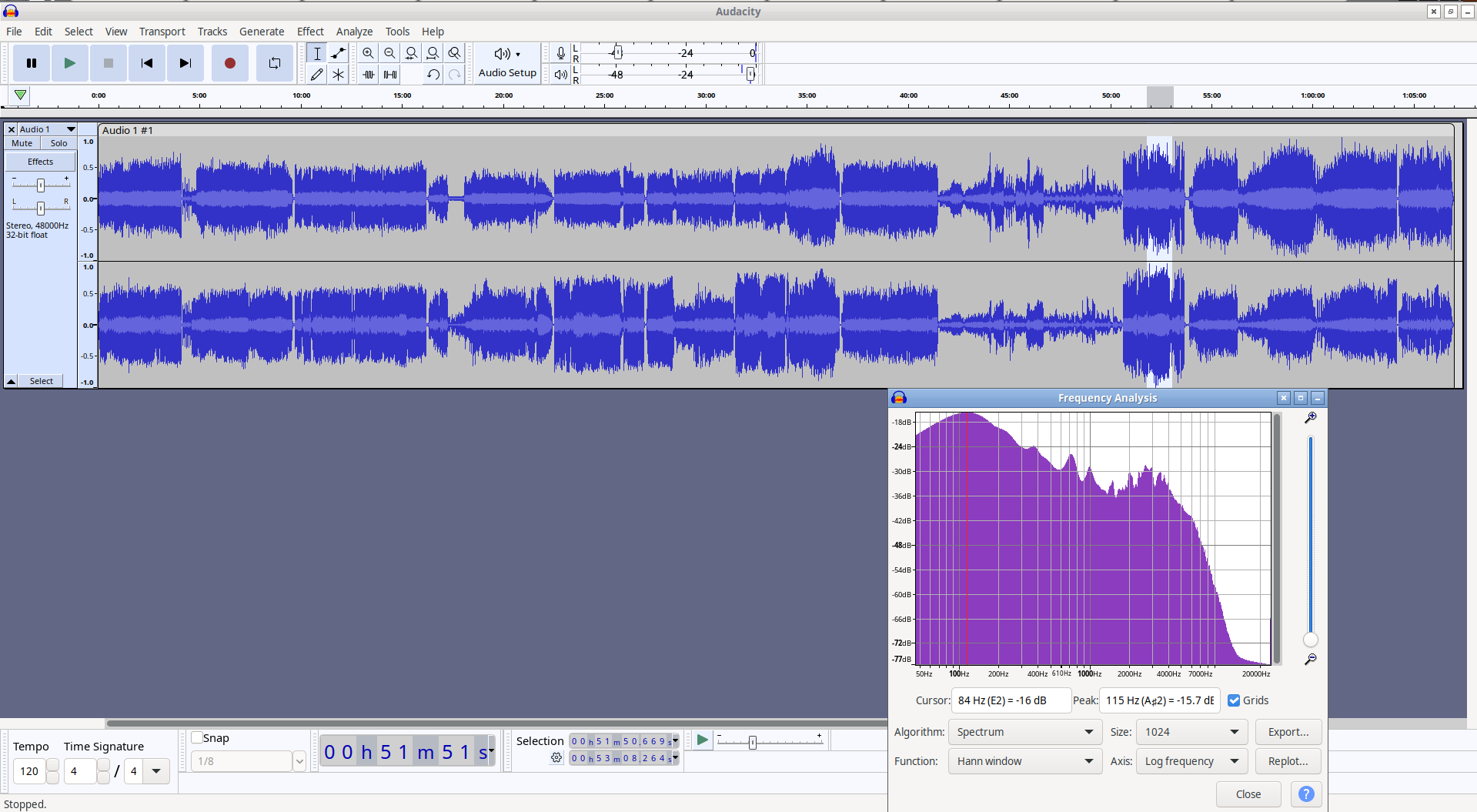Click the timeline play-head pin triangle
Image resolution: width=1477 pixels, height=812 pixels.
pos(21,95)
